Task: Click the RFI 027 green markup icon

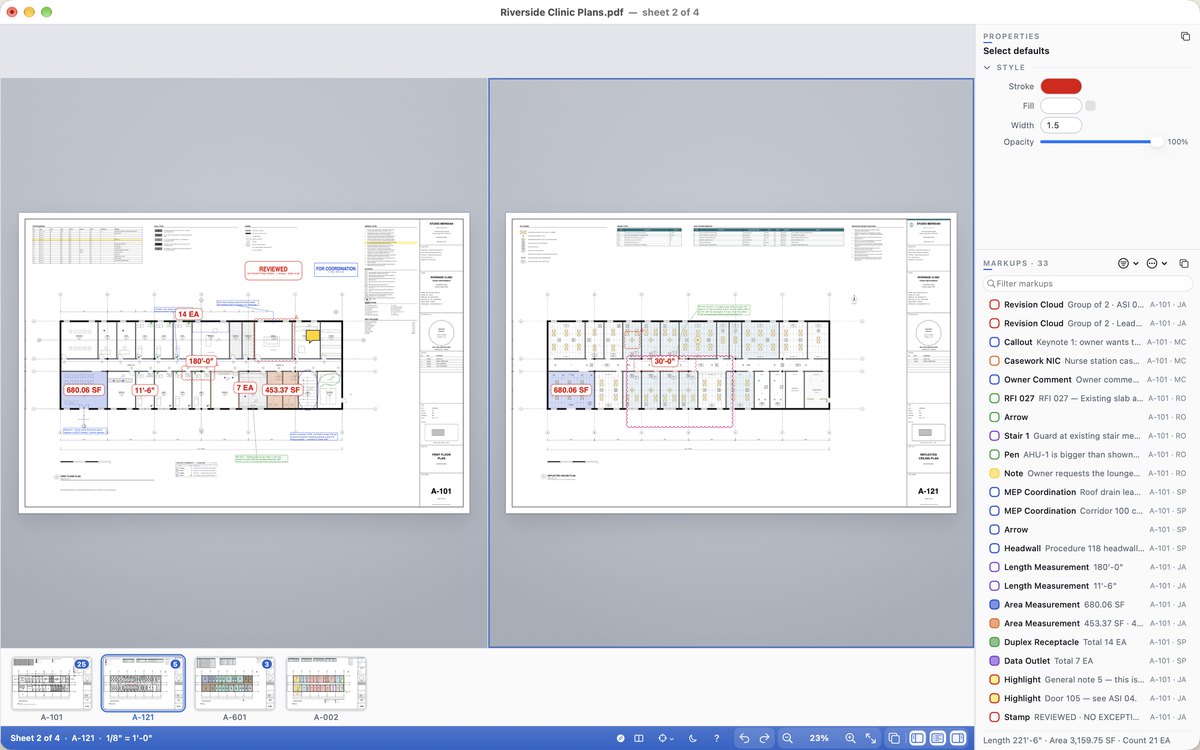Action: (994, 398)
